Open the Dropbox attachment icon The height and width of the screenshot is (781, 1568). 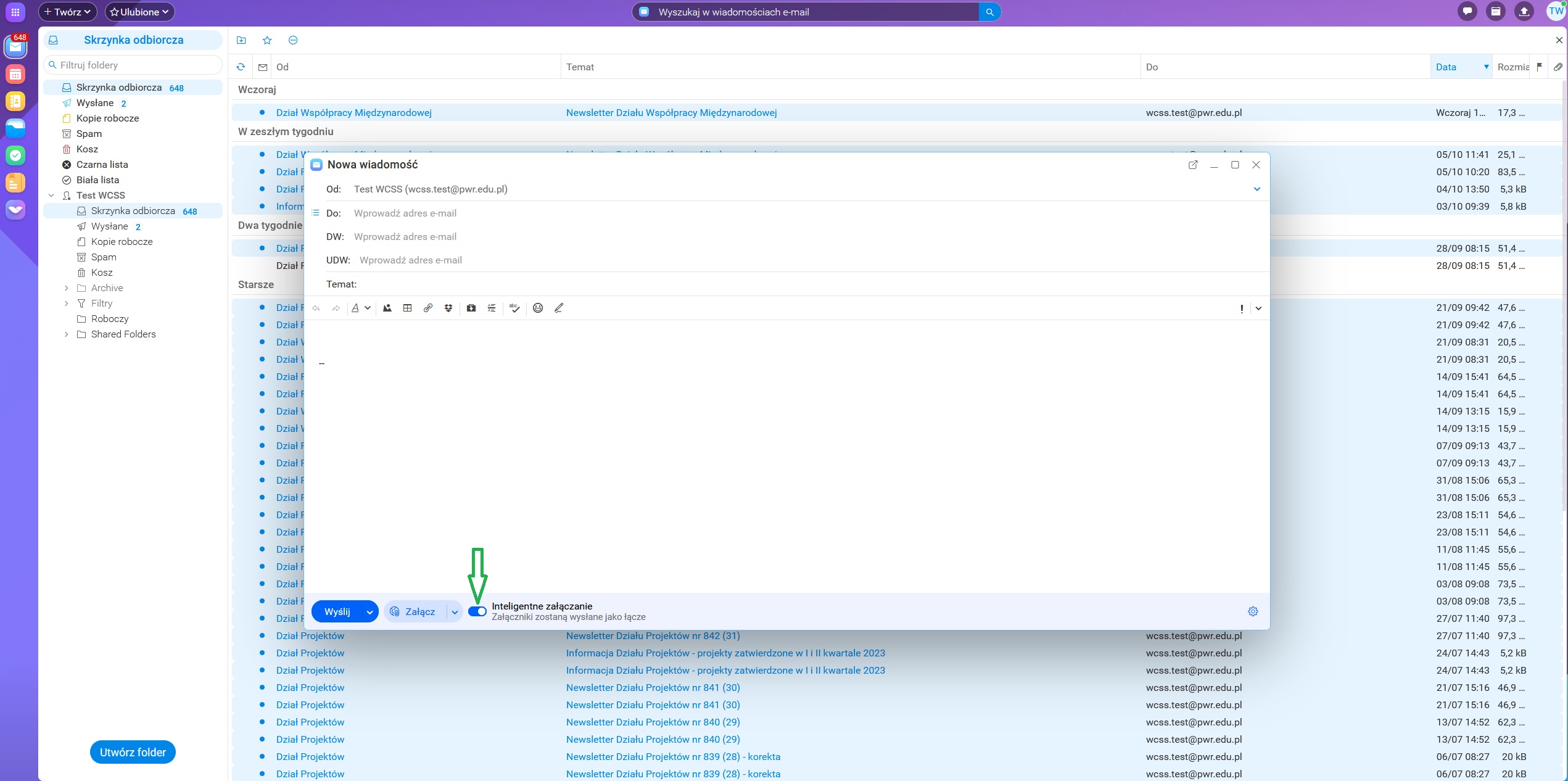point(448,308)
